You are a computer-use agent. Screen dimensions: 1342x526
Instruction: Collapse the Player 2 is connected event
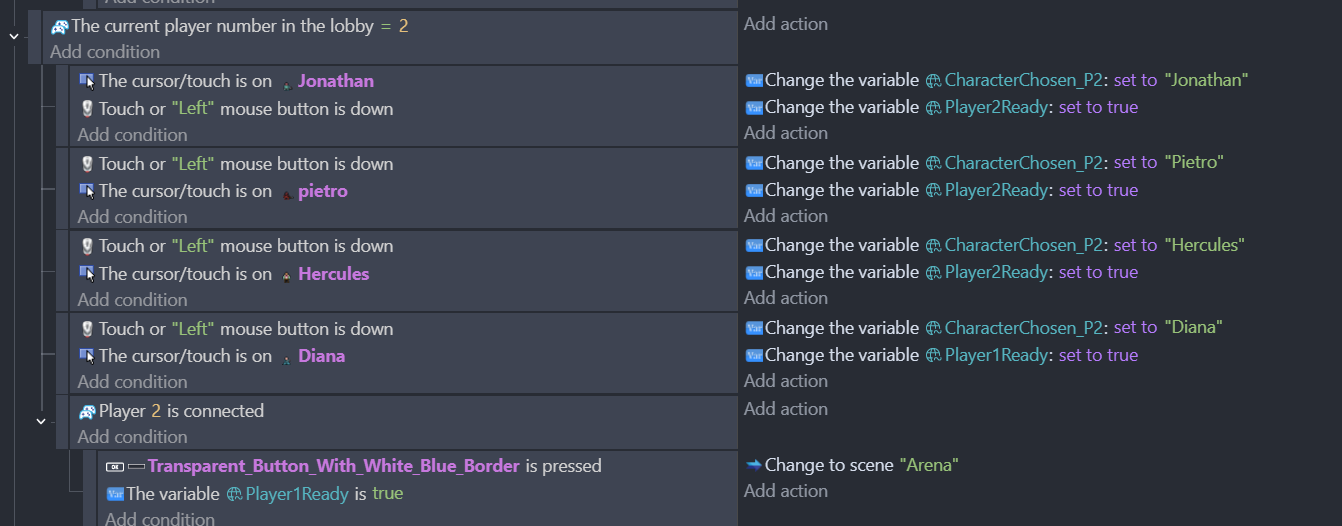pyautogui.click(x=41, y=421)
